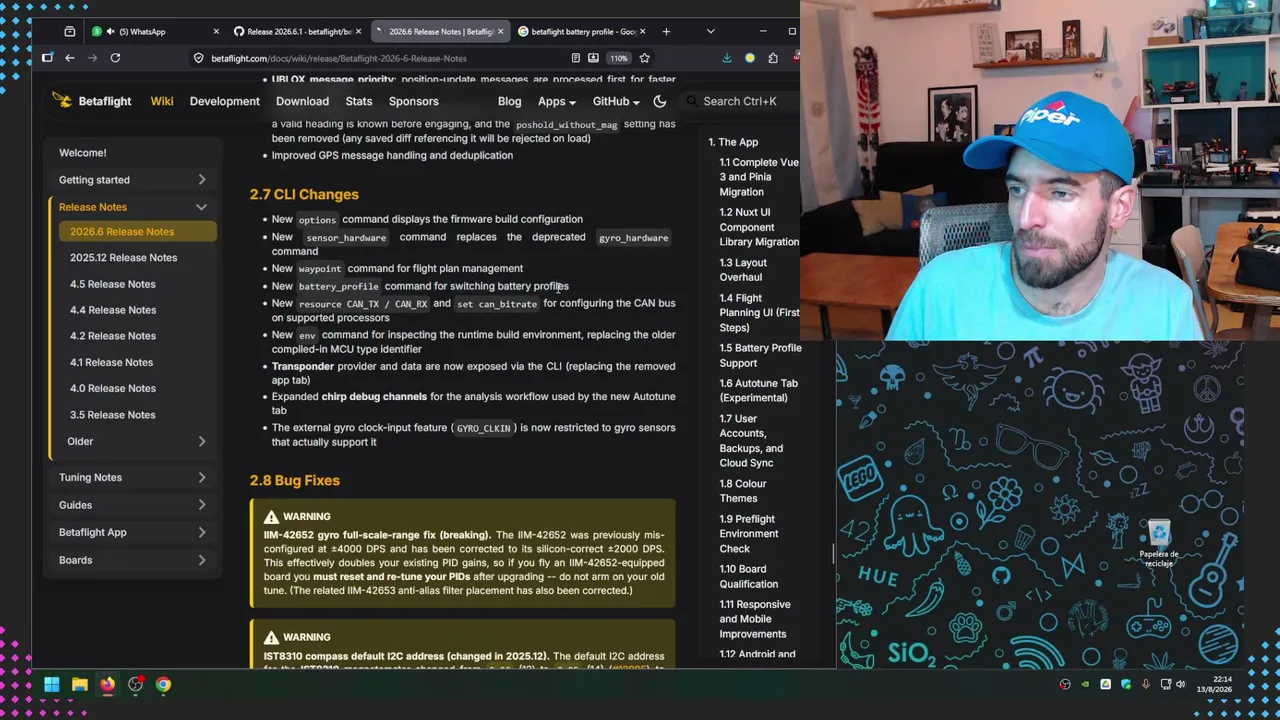Expand the Apps dropdown menu
This screenshot has height=720, width=1280.
tap(556, 101)
